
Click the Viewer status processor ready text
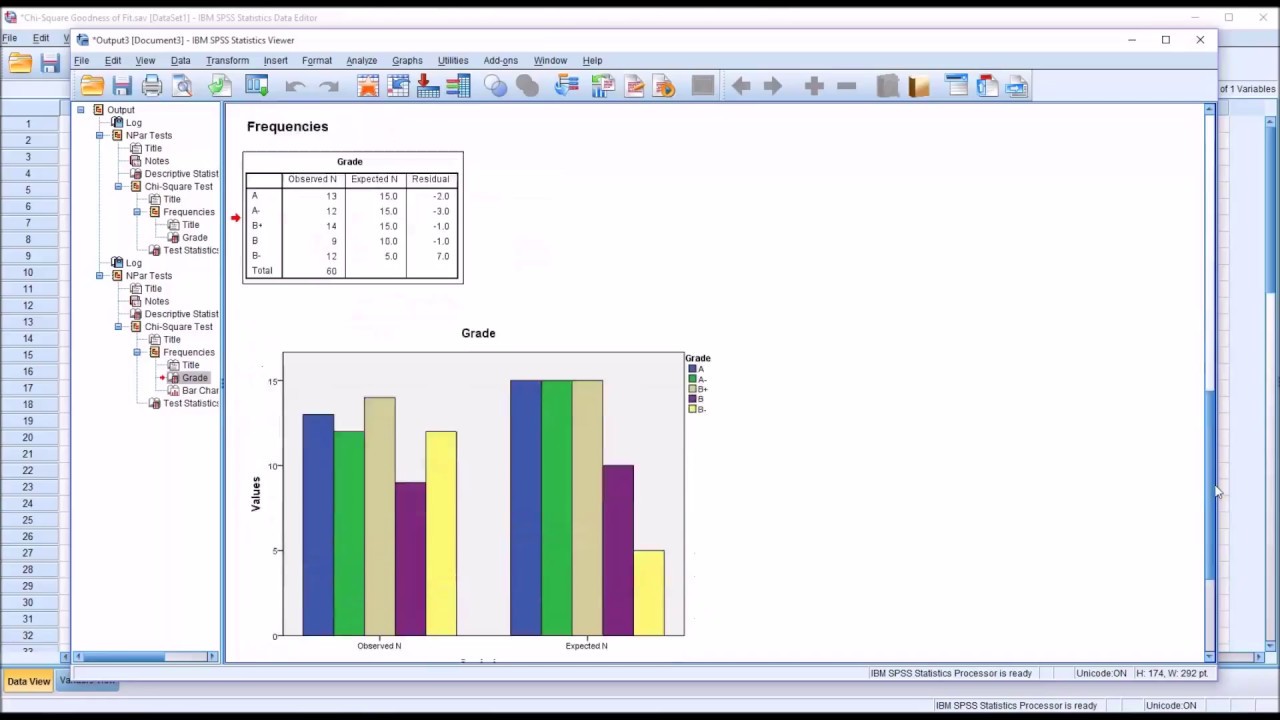[x=951, y=673]
